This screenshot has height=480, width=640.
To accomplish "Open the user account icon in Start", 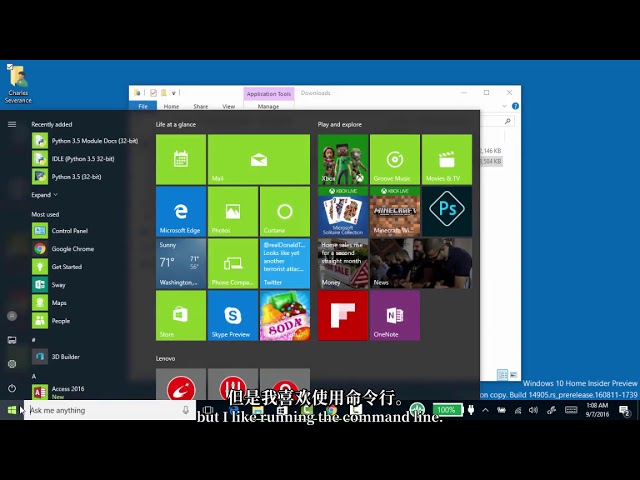I will [x=12, y=316].
